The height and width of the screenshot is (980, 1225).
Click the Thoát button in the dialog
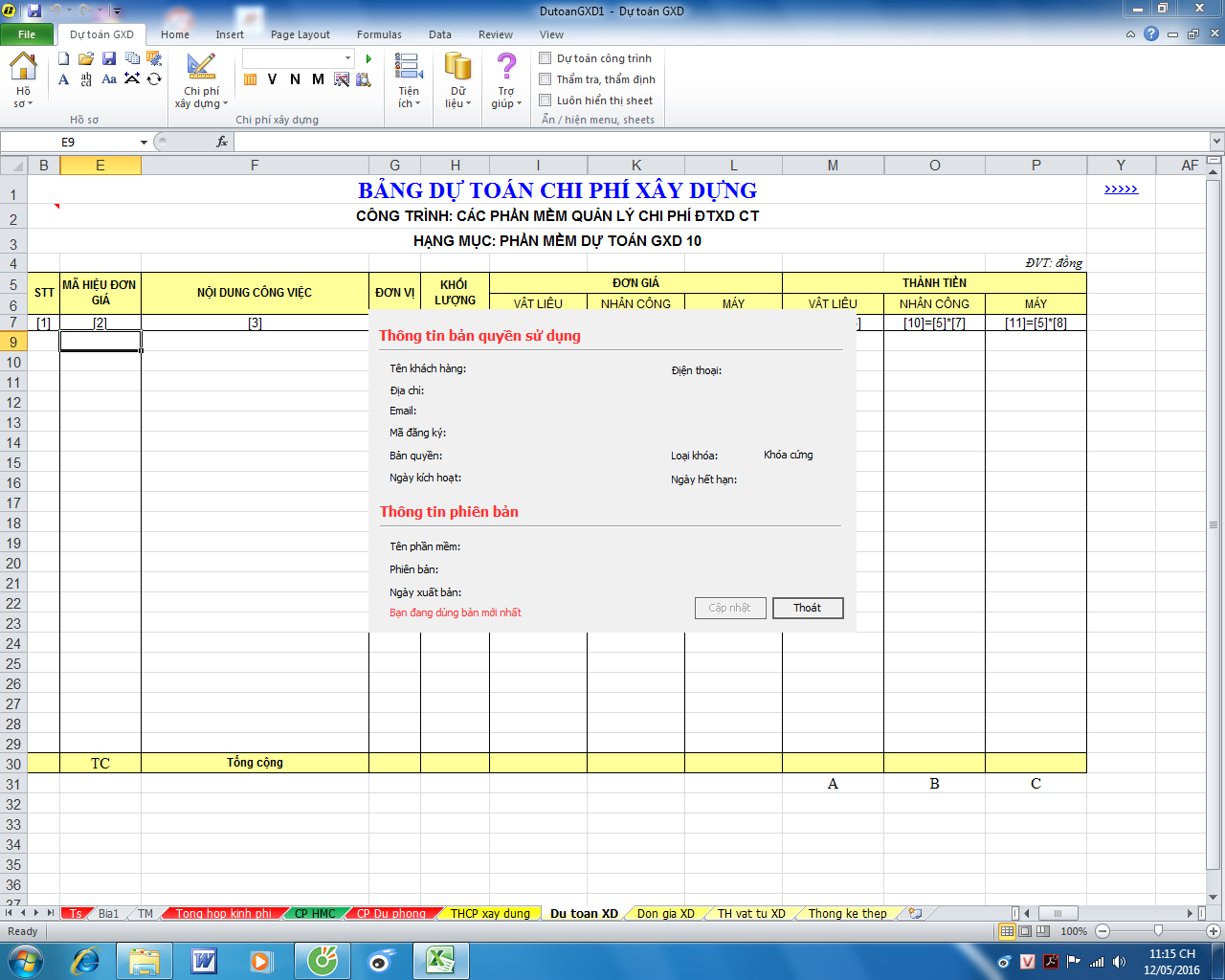pyautogui.click(x=807, y=608)
